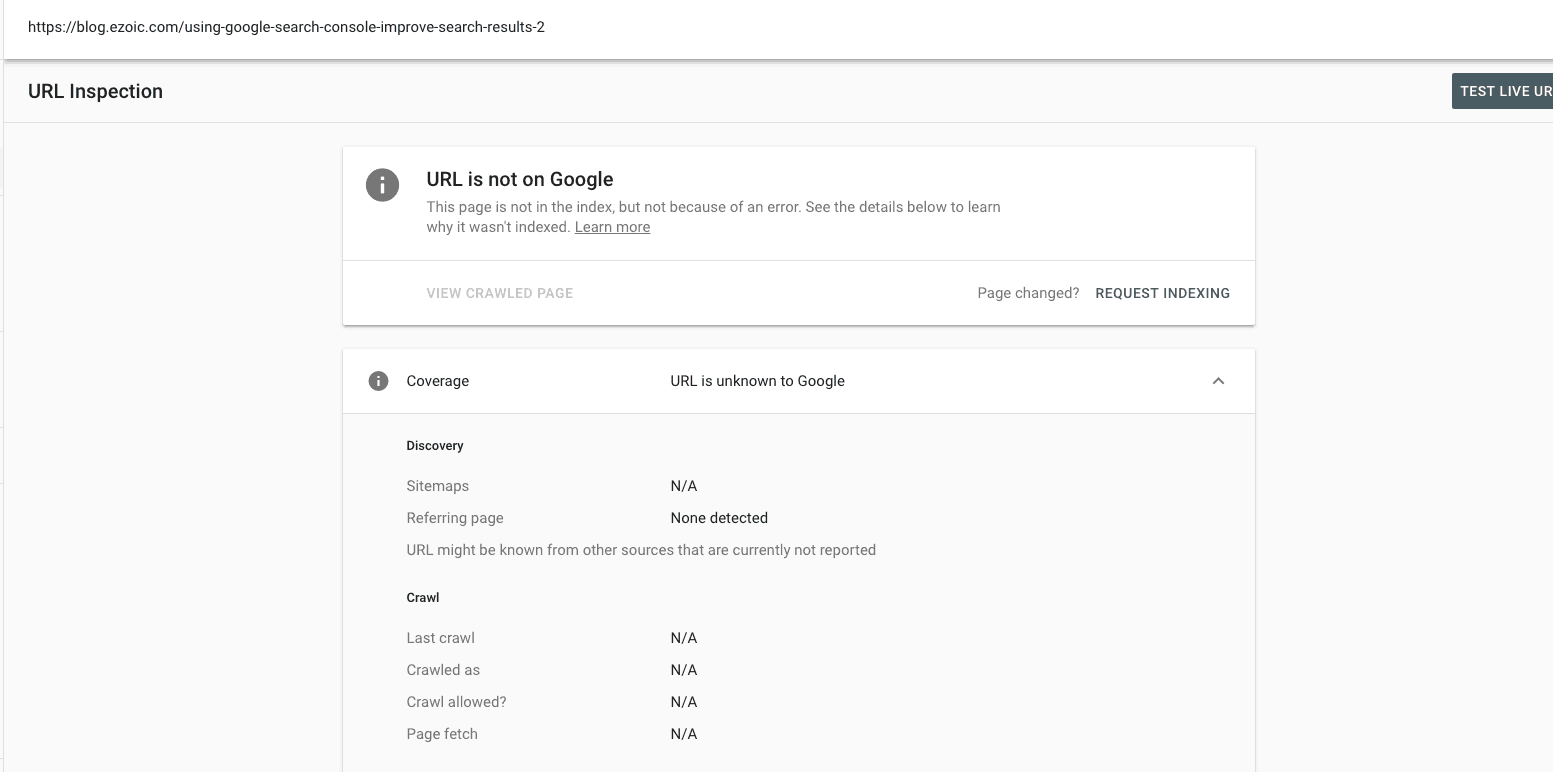Open the Learn more link
The width and height of the screenshot is (1553, 772).
(x=612, y=227)
